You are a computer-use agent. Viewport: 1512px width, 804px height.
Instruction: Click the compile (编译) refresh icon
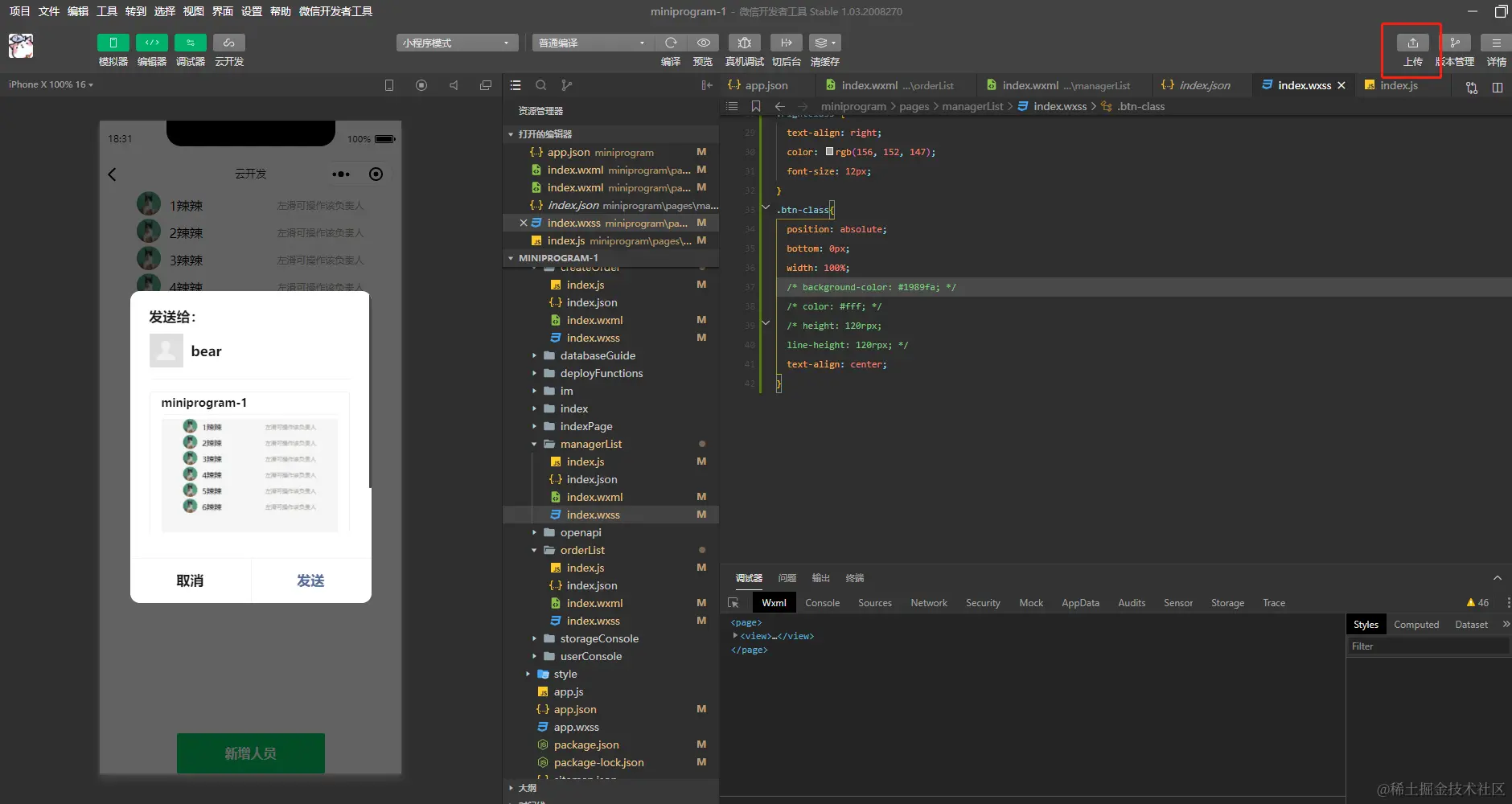coord(671,43)
